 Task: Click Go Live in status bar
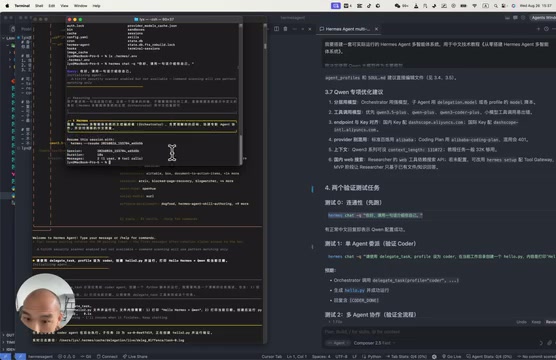(x=451, y=356)
